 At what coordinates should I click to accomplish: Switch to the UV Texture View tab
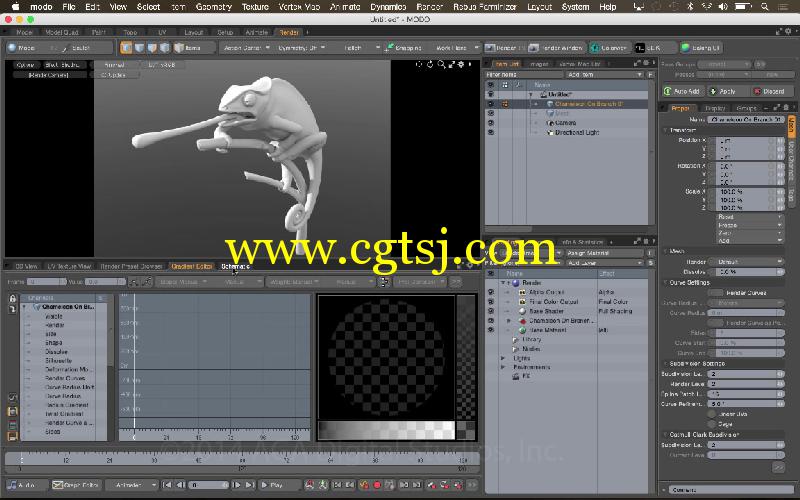click(69, 266)
